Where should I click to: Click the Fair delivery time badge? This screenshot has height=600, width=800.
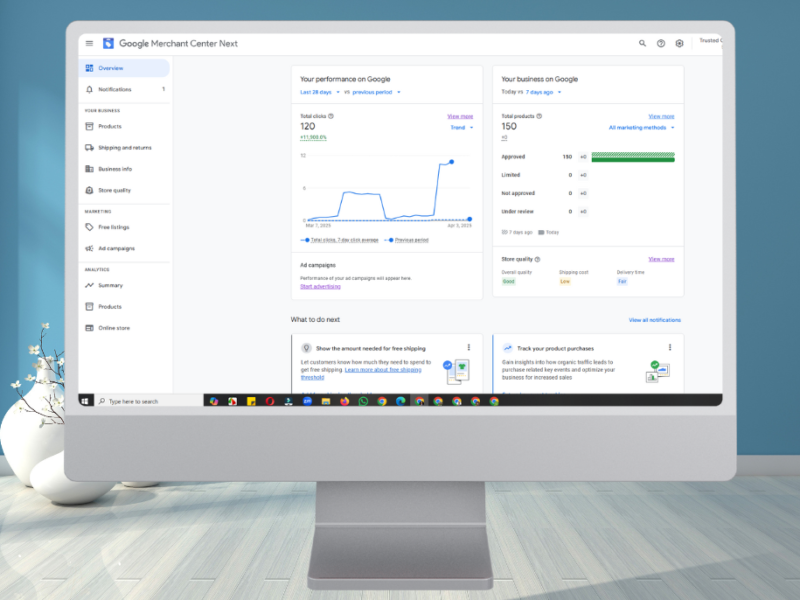(622, 281)
